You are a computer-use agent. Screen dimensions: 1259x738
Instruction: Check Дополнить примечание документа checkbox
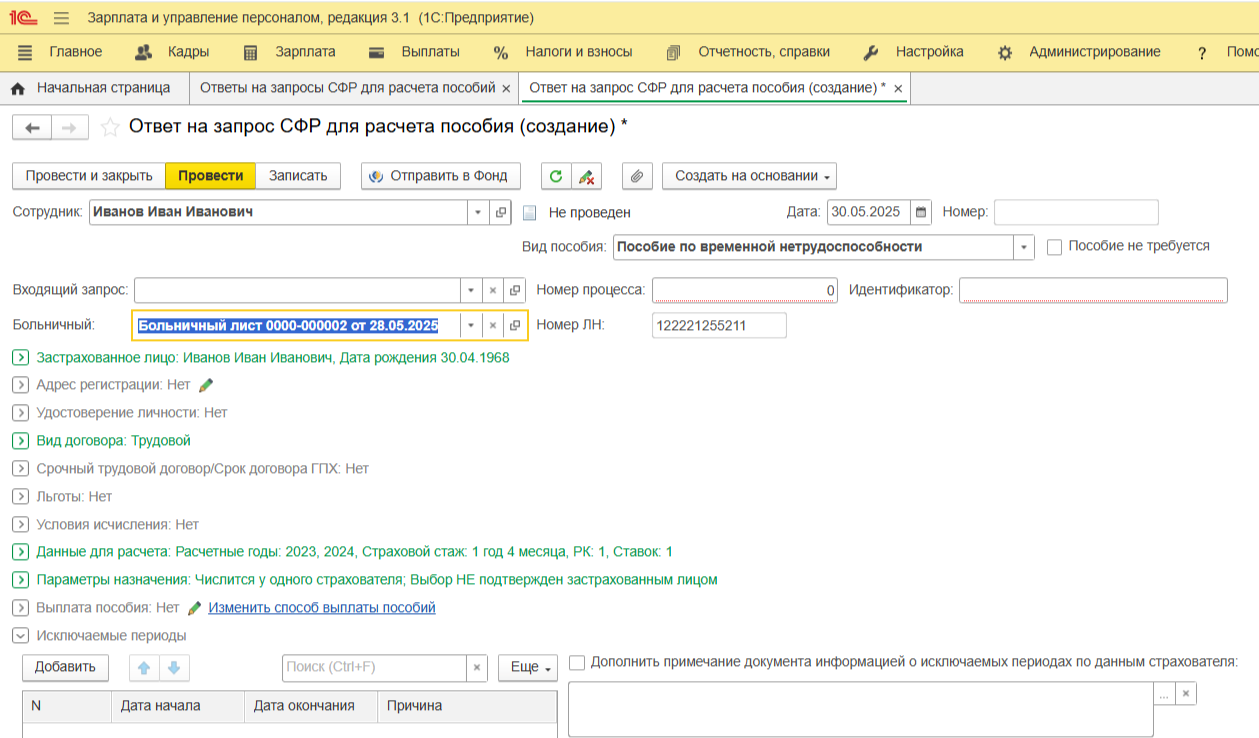pyautogui.click(x=577, y=662)
